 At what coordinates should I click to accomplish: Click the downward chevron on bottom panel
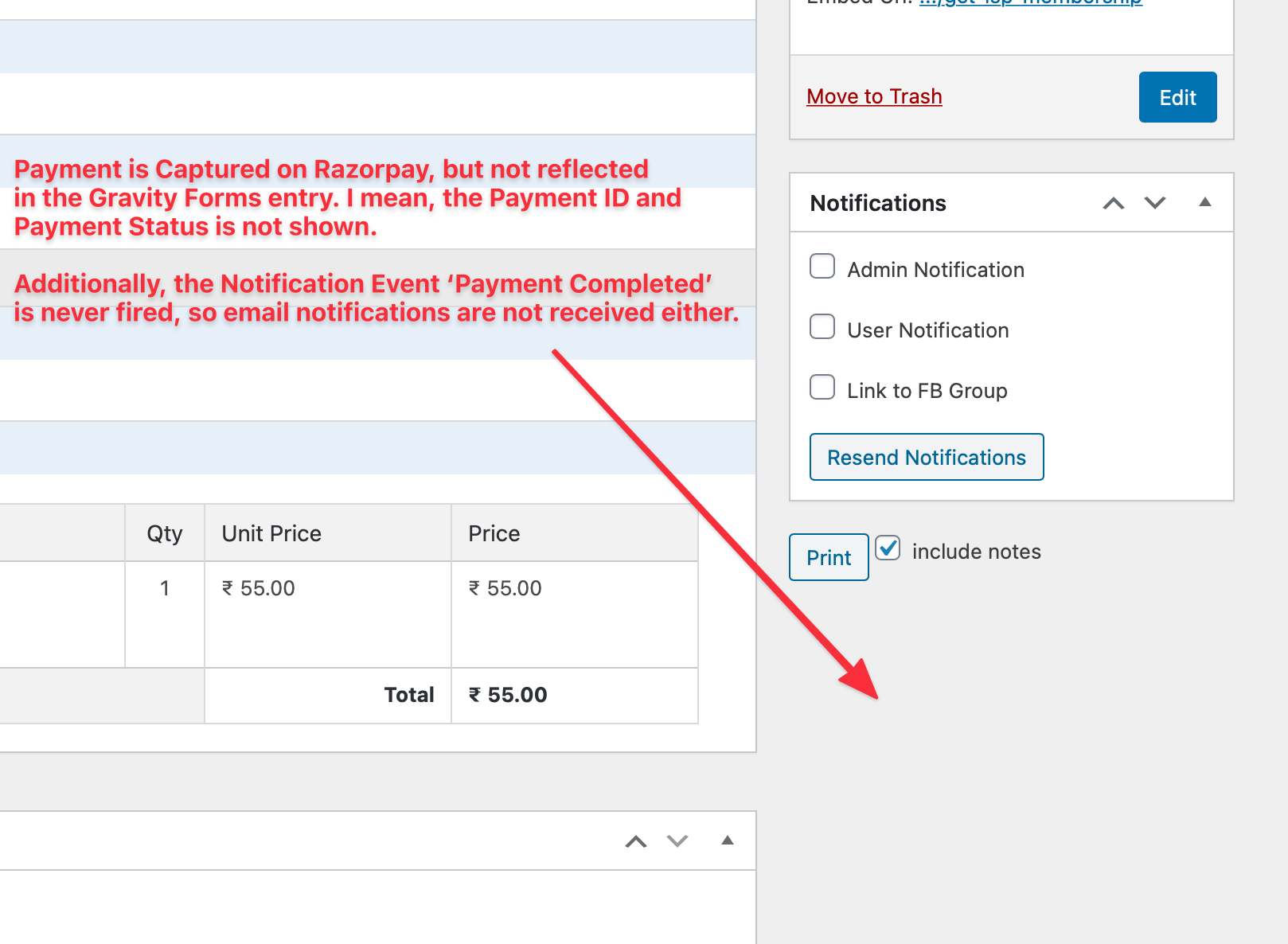tap(676, 841)
